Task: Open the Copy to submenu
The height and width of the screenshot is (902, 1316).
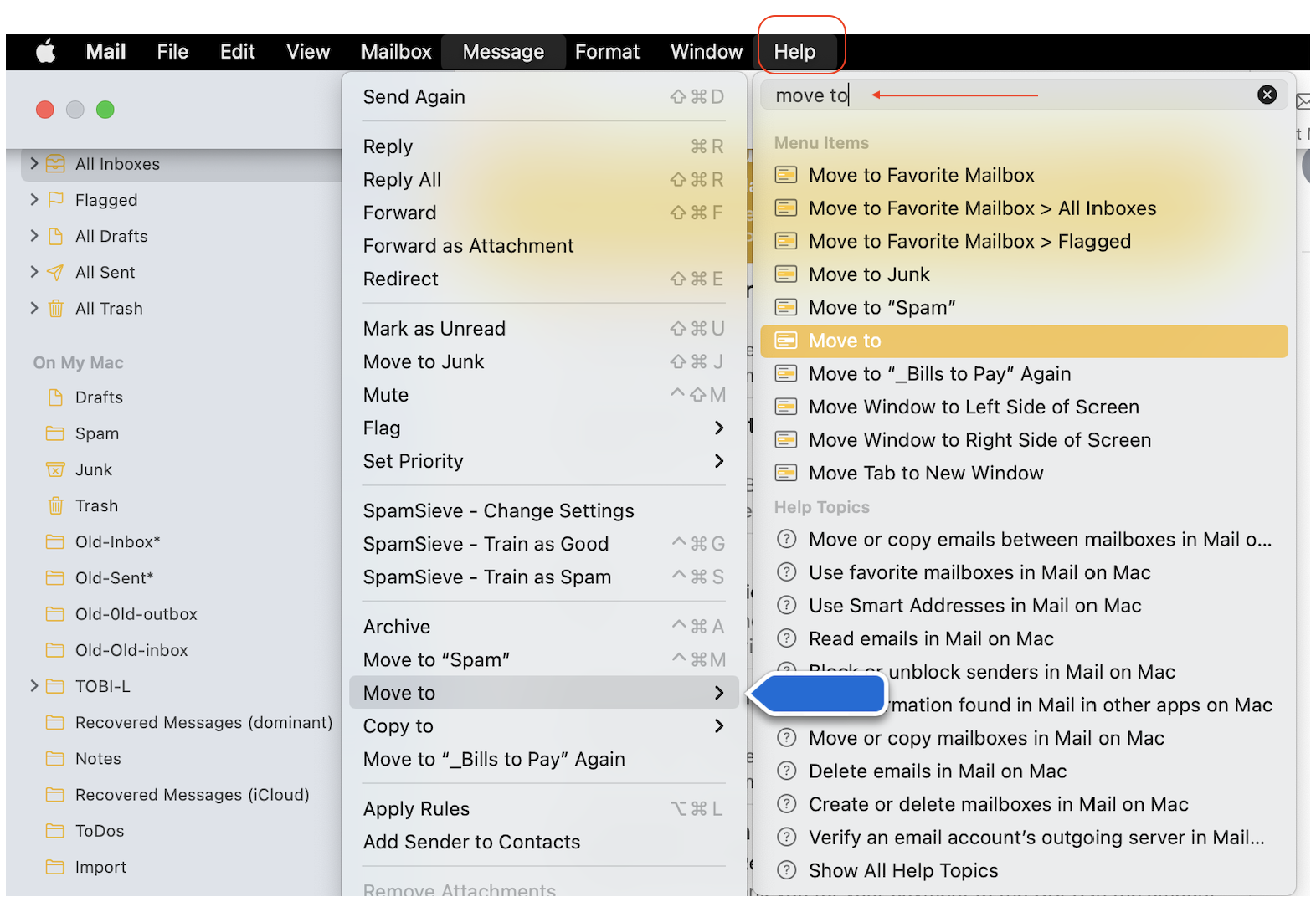Action: pos(544,725)
